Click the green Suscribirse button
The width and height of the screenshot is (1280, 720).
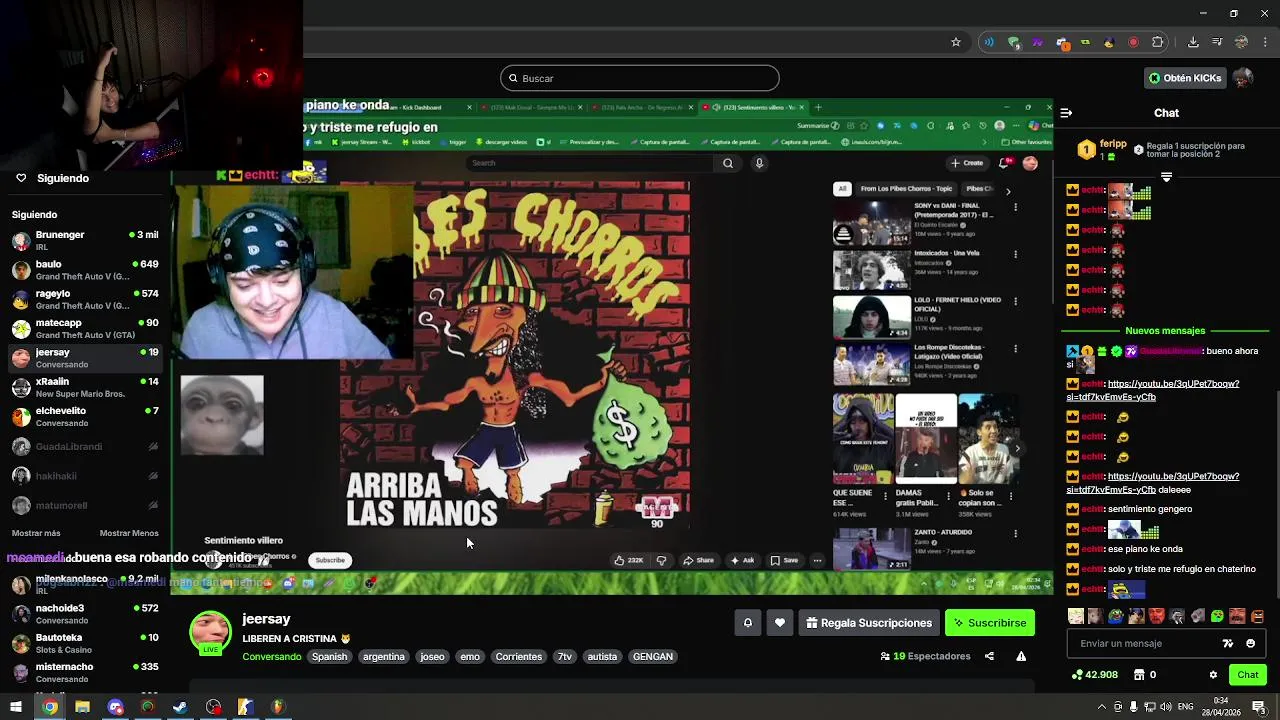[990, 623]
